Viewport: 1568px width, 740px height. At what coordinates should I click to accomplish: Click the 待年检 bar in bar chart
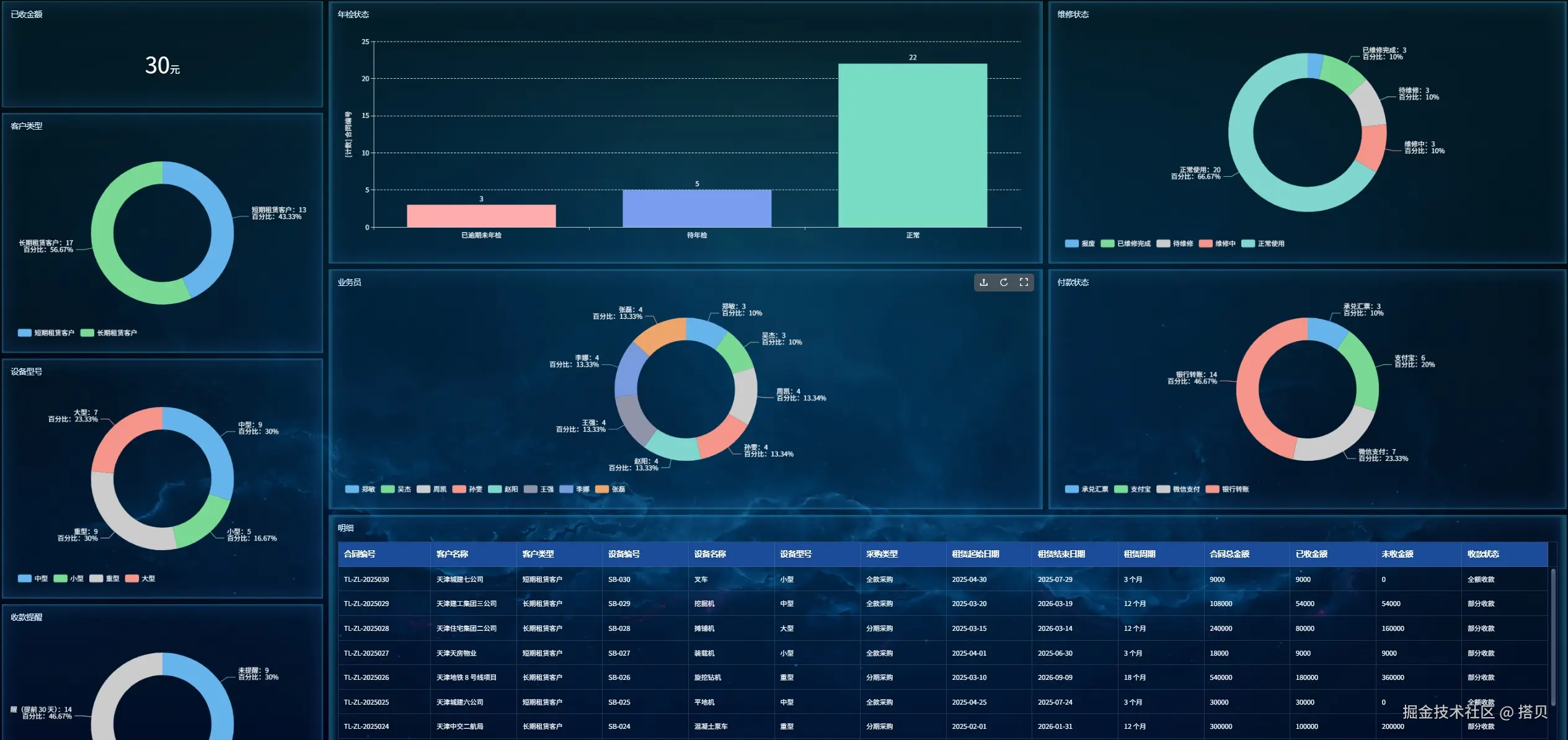[697, 208]
